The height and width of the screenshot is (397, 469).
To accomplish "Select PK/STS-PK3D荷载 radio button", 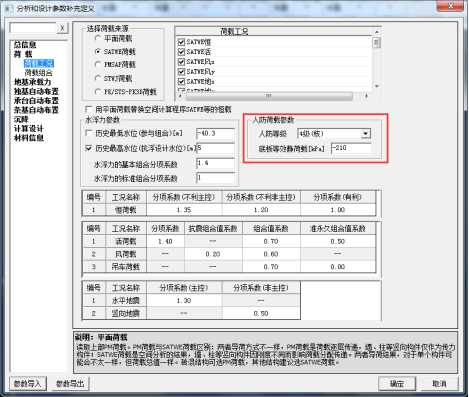I will [98, 91].
